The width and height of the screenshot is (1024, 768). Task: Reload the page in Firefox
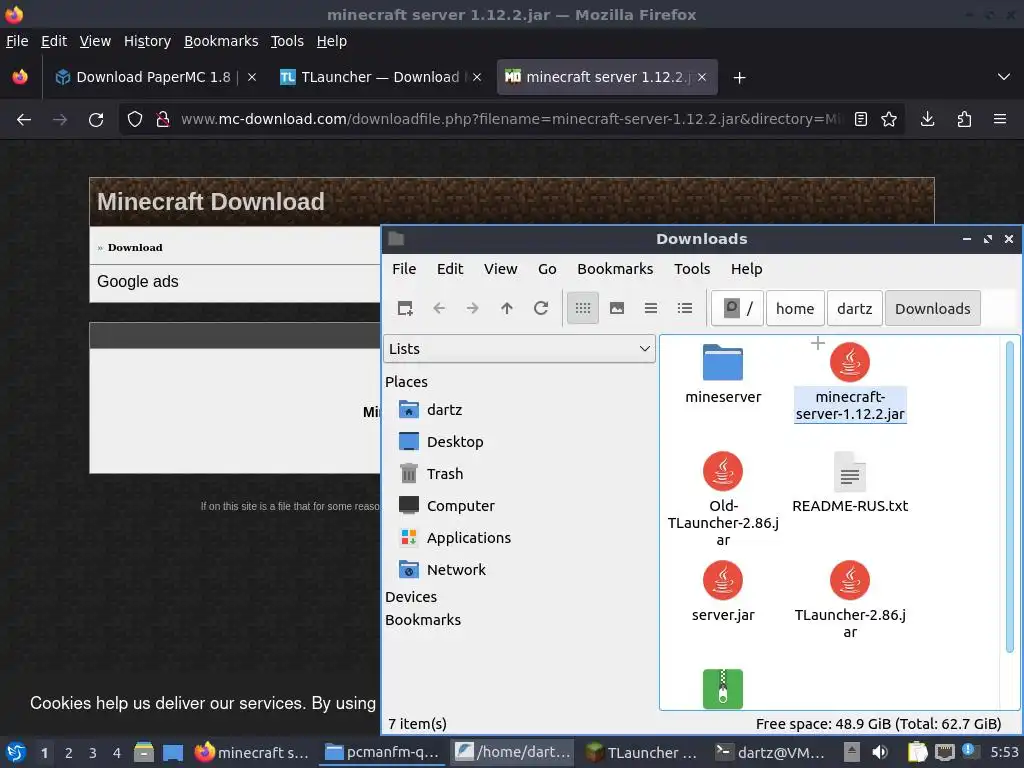coord(96,120)
